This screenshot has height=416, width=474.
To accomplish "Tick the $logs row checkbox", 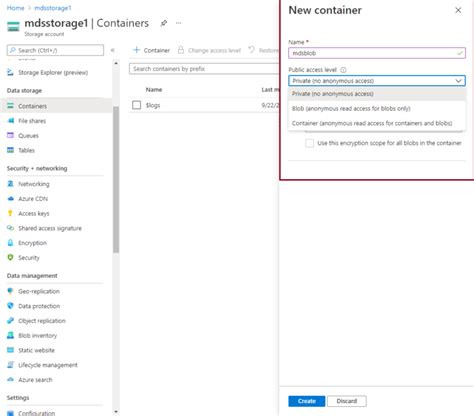I will pyautogui.click(x=137, y=105).
